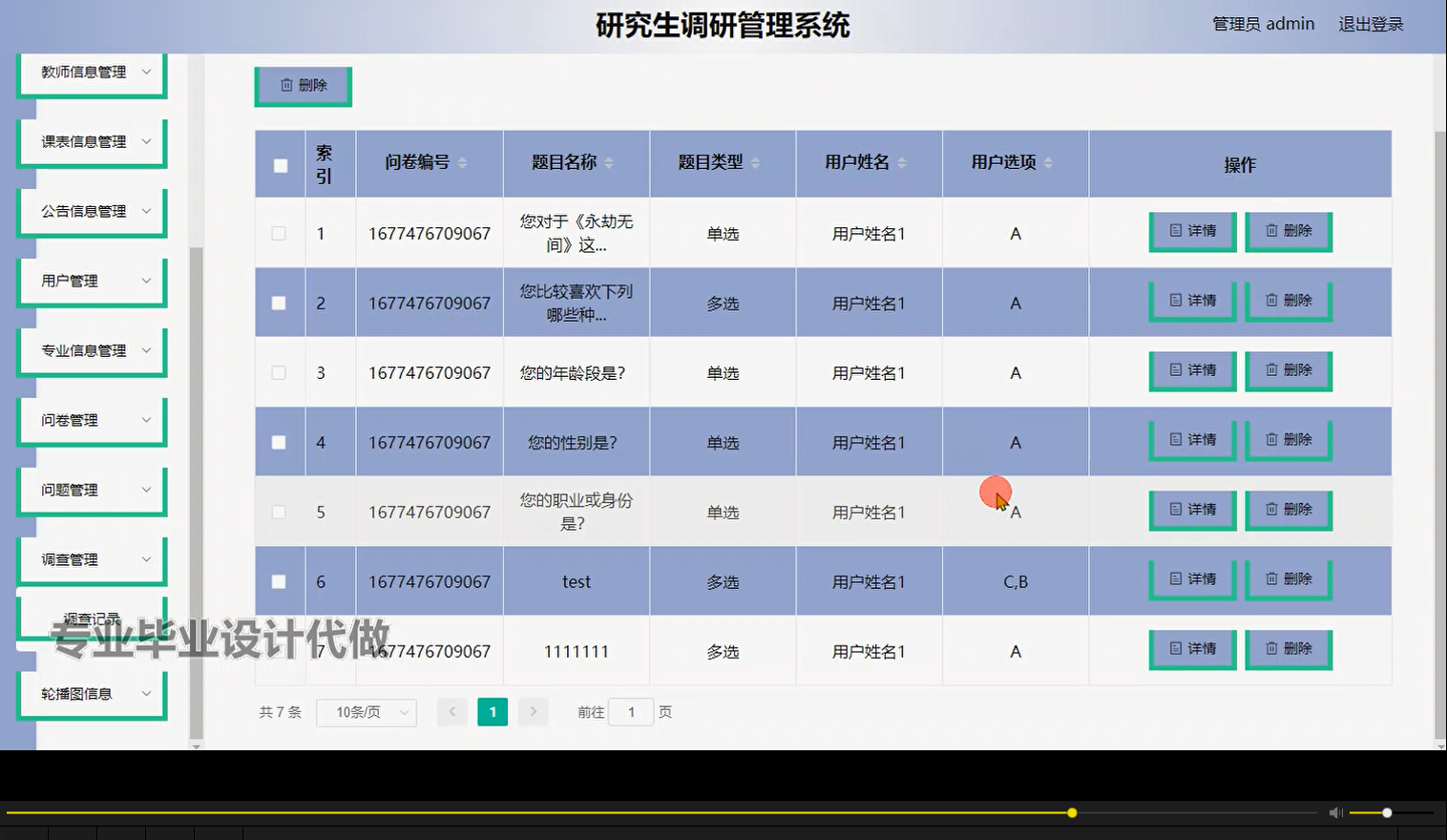Open the 10条/页 page size dropdown
Viewport: 1447px width, 840px height.
coord(367,712)
